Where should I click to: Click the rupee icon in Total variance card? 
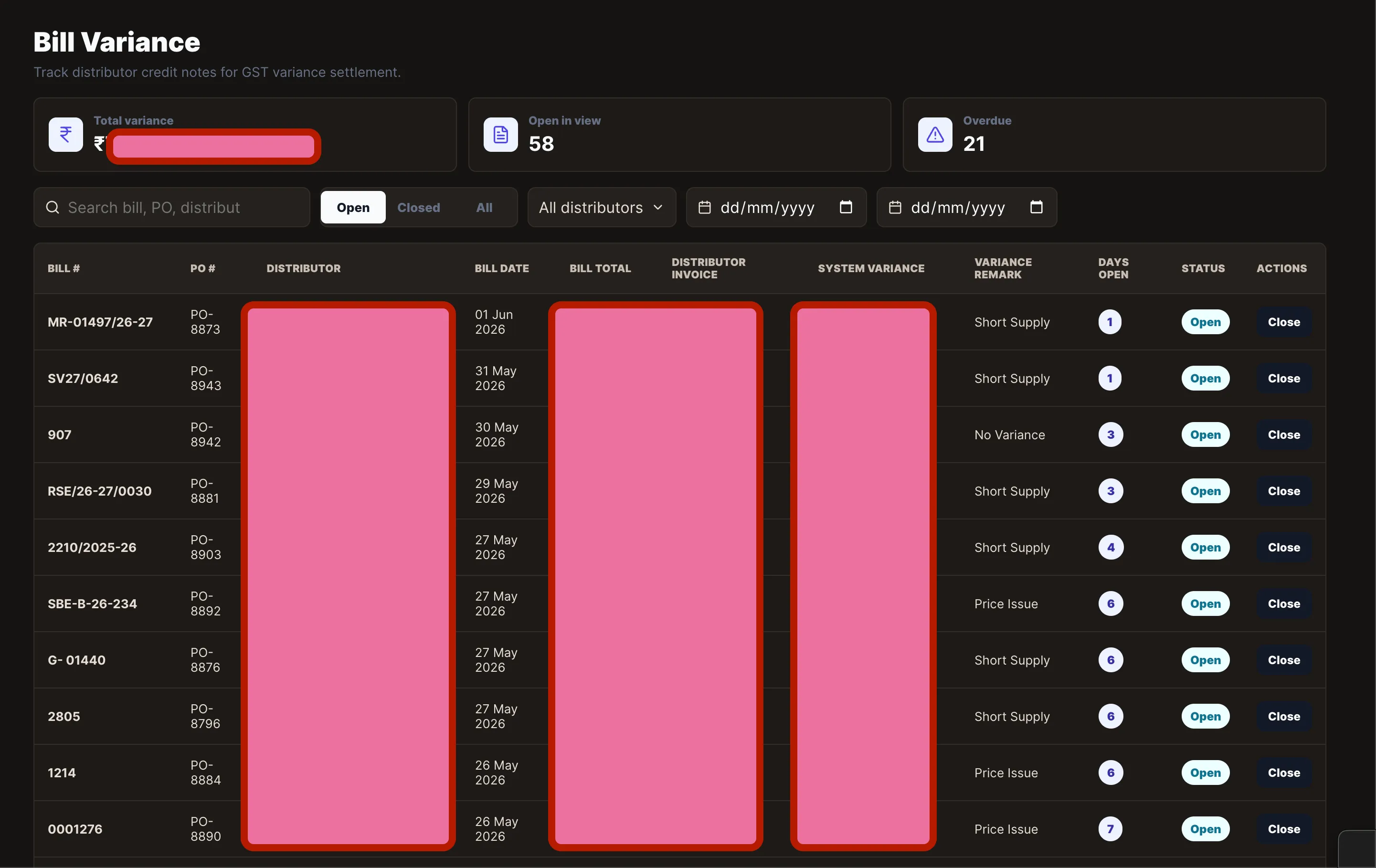point(66,135)
